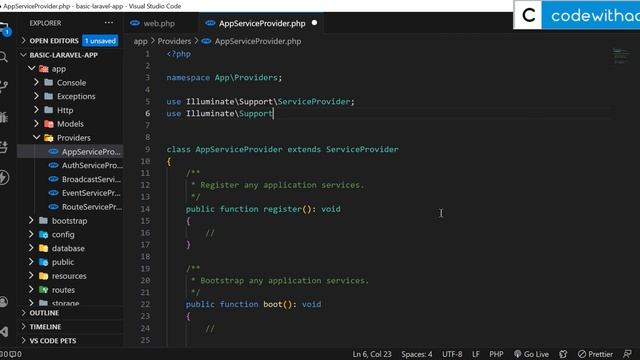Click 'public function boot(): void' line
Viewport: 640px width, 360px height.
[253, 304]
